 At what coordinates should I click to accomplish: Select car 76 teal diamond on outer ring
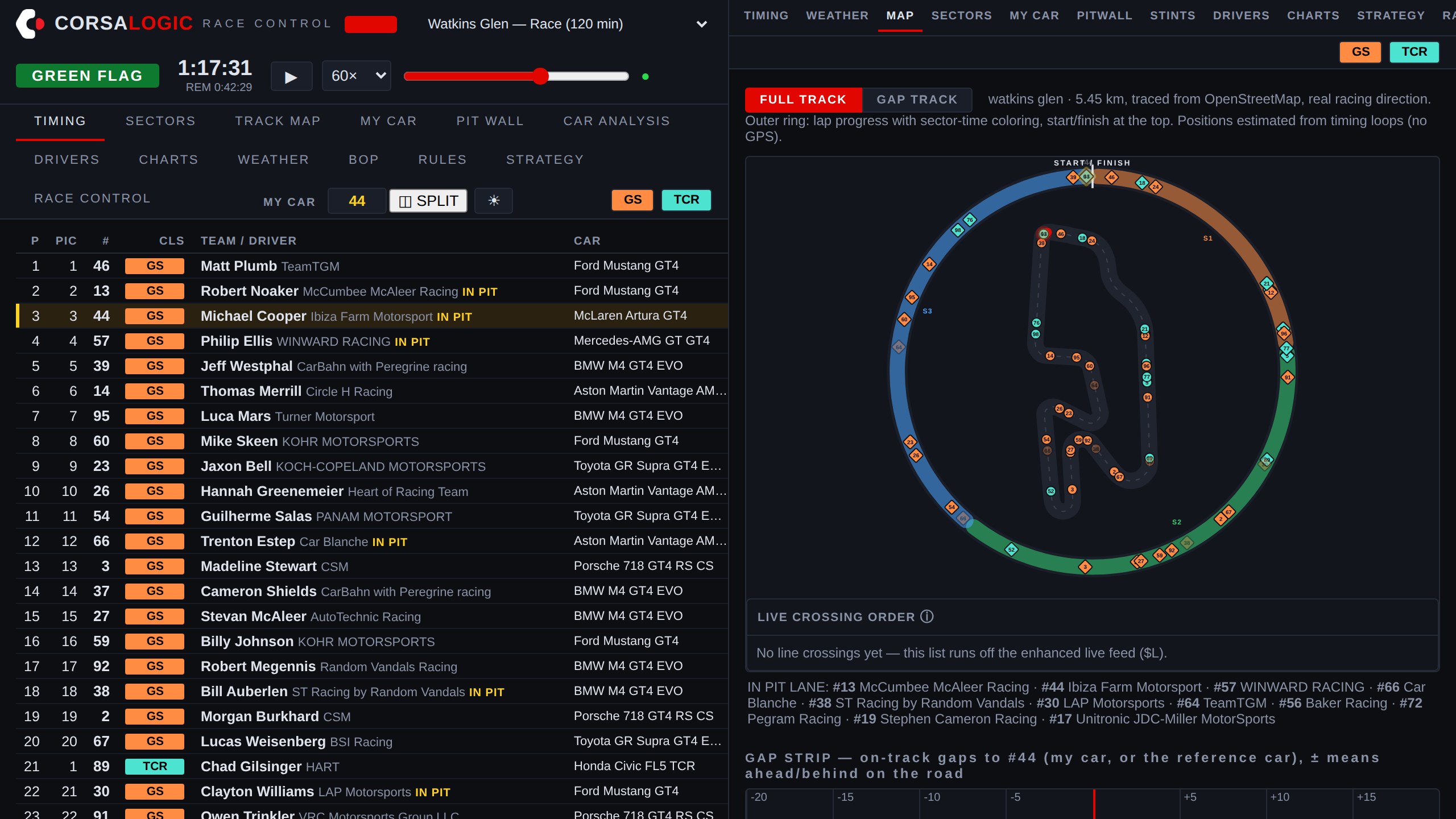970,220
